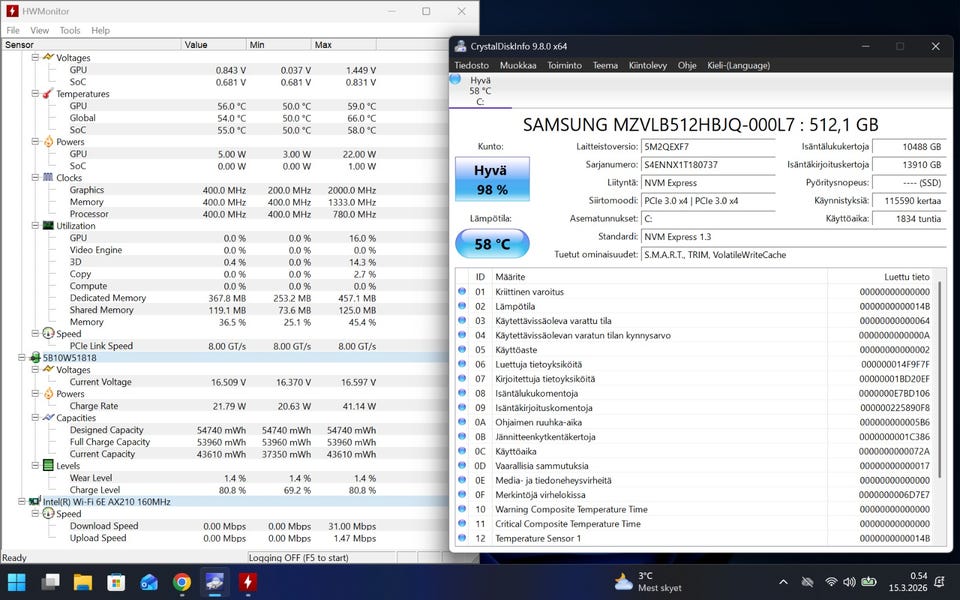The image size is (960, 600).
Task: Click the Capacities graph icon in HWMonitor
Action: click(48, 418)
